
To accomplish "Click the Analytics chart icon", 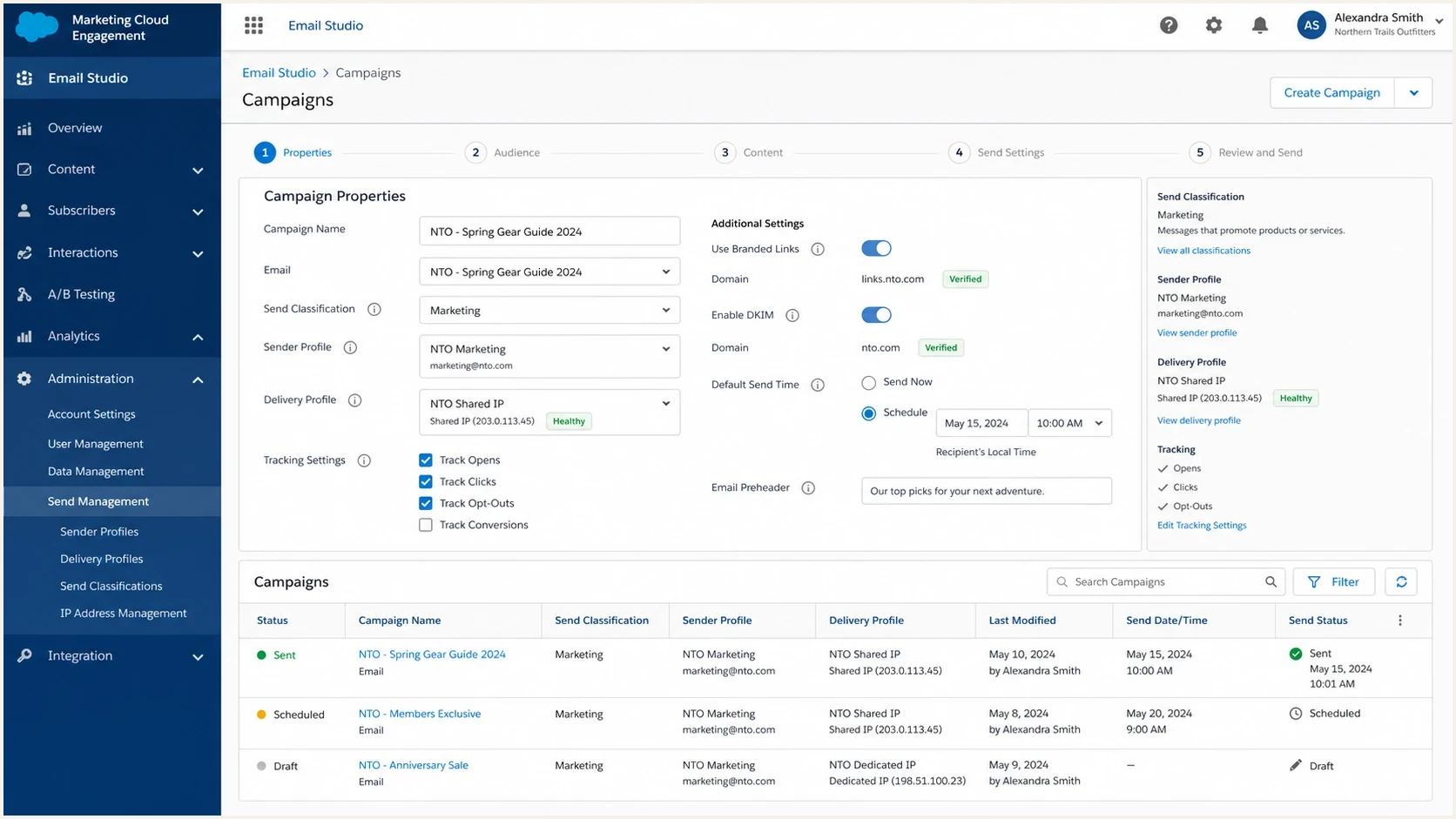I will coord(24,336).
